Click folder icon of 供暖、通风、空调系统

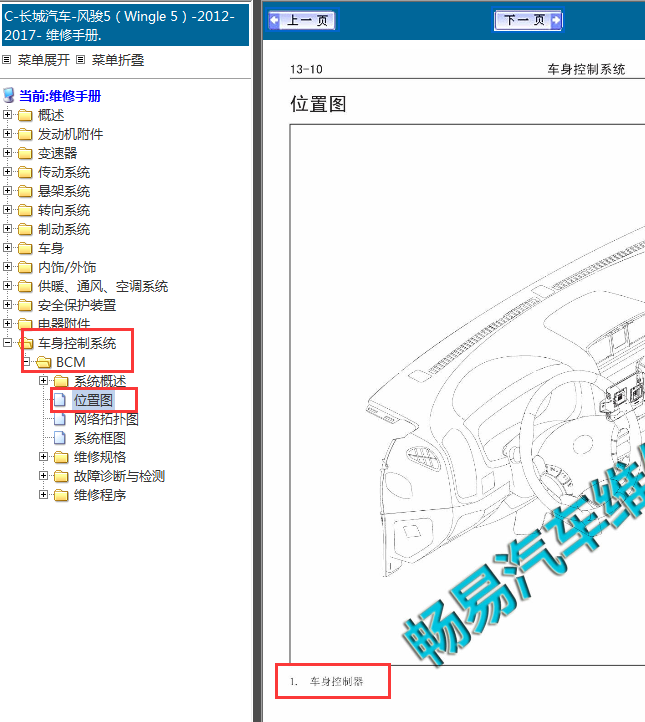pyautogui.click(x=25, y=286)
